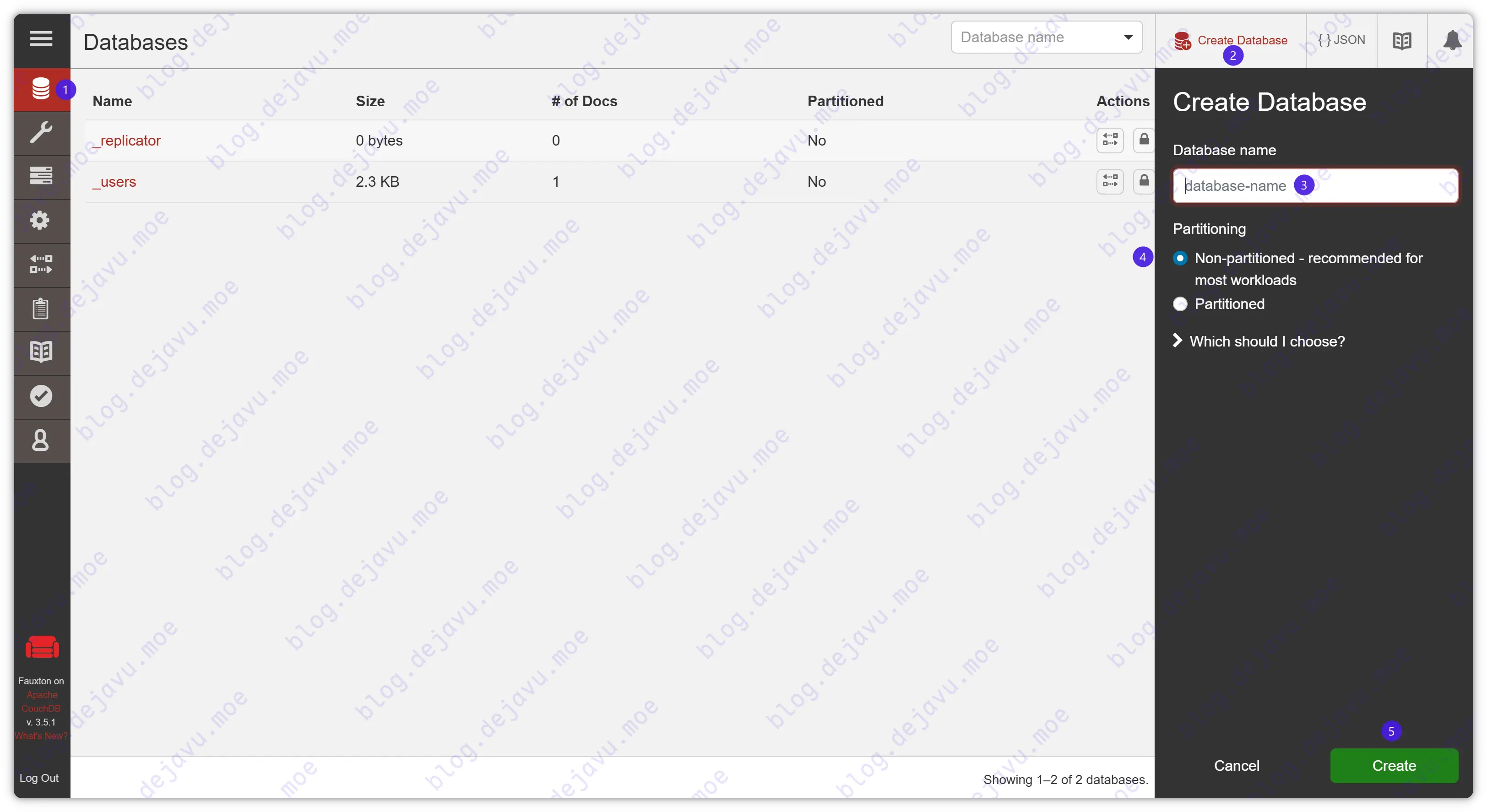The image size is (1487, 812).
Task: Open Verify checkmark icon in sidebar
Action: tap(41, 396)
